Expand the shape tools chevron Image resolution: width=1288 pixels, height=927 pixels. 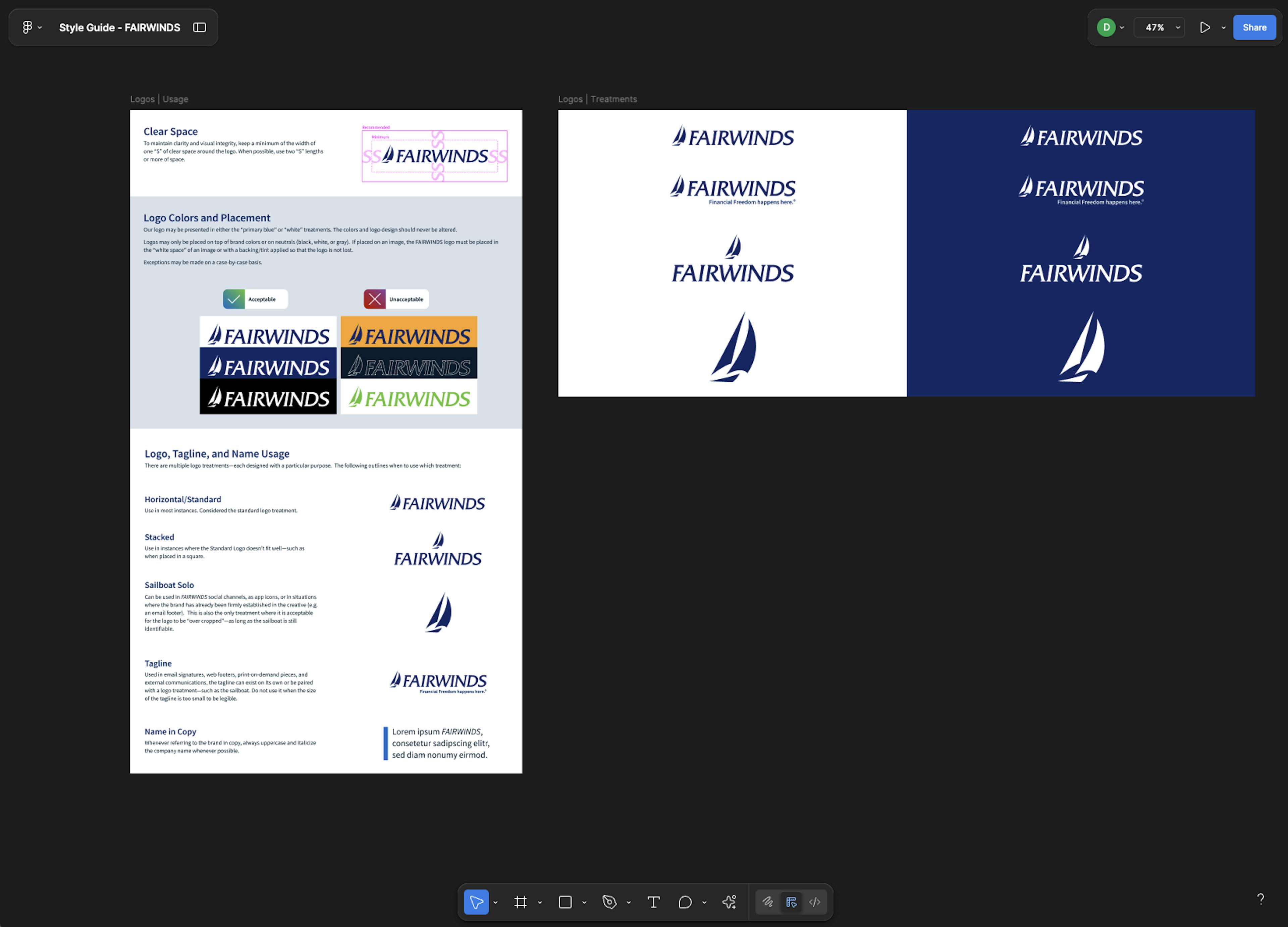coord(584,903)
